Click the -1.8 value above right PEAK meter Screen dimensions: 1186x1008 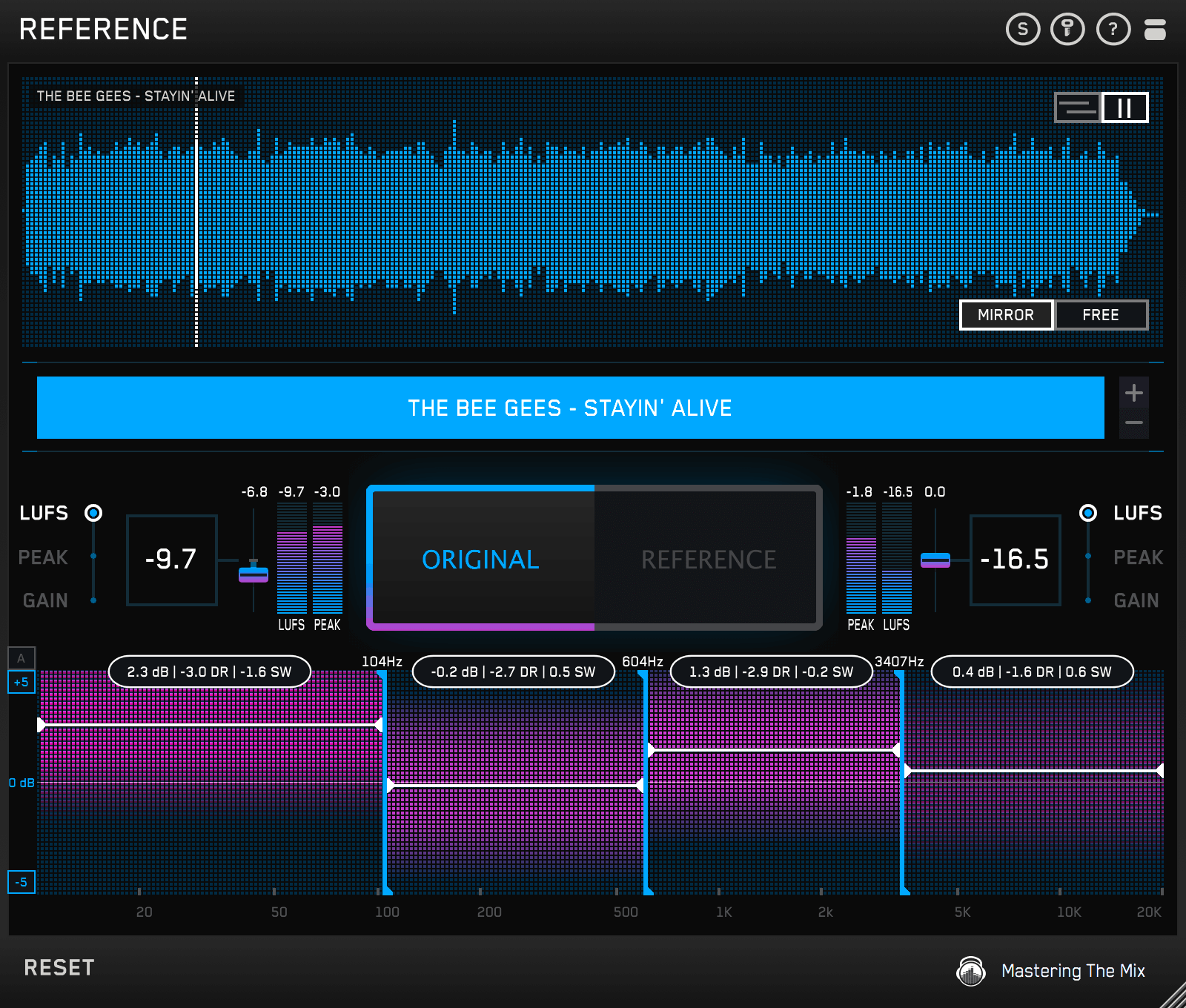click(859, 492)
